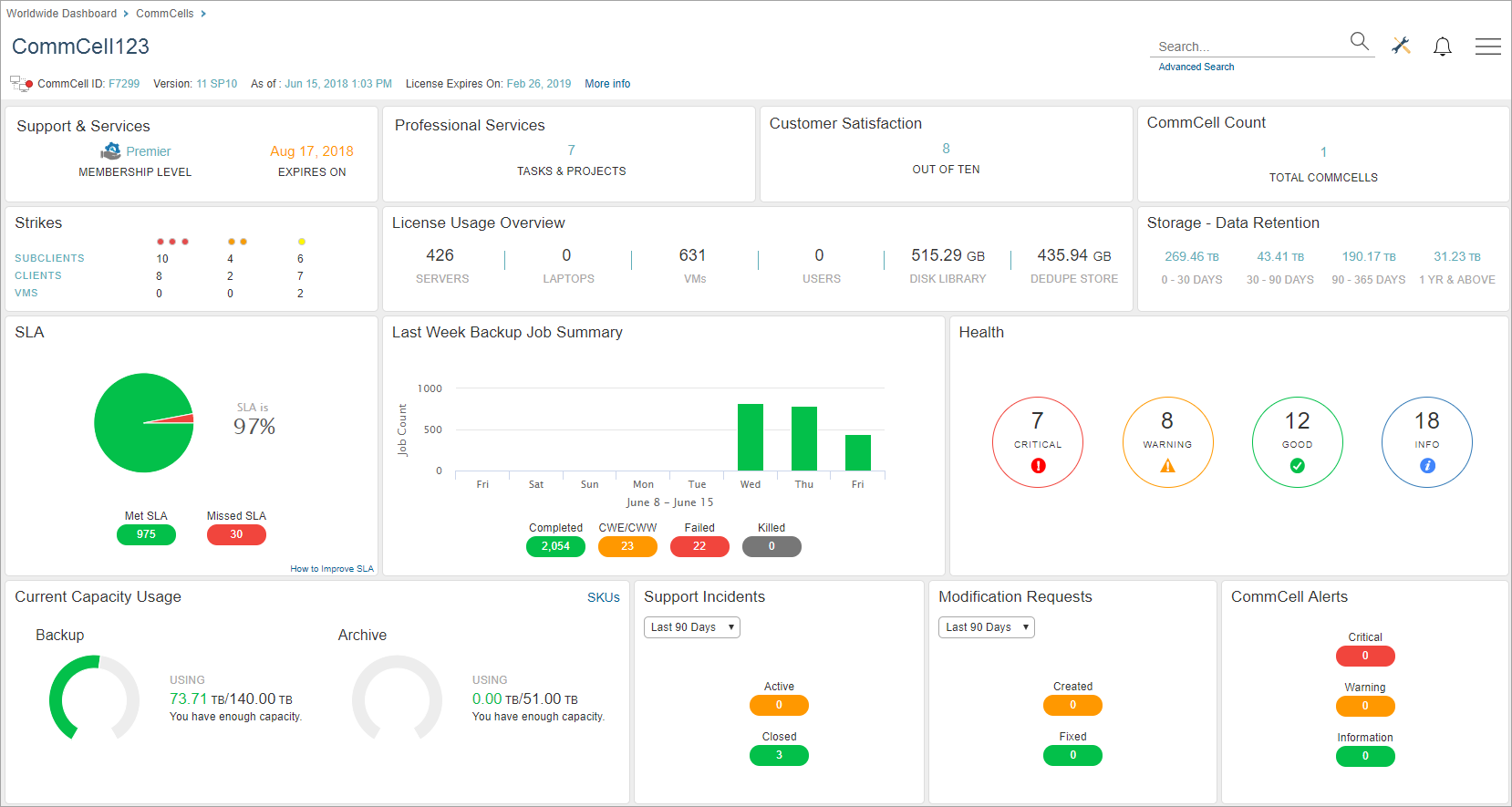Expand Modification Requests Last 90 Days dropdown
Image resolution: width=1512 pixels, height=807 pixels.
pos(987,627)
